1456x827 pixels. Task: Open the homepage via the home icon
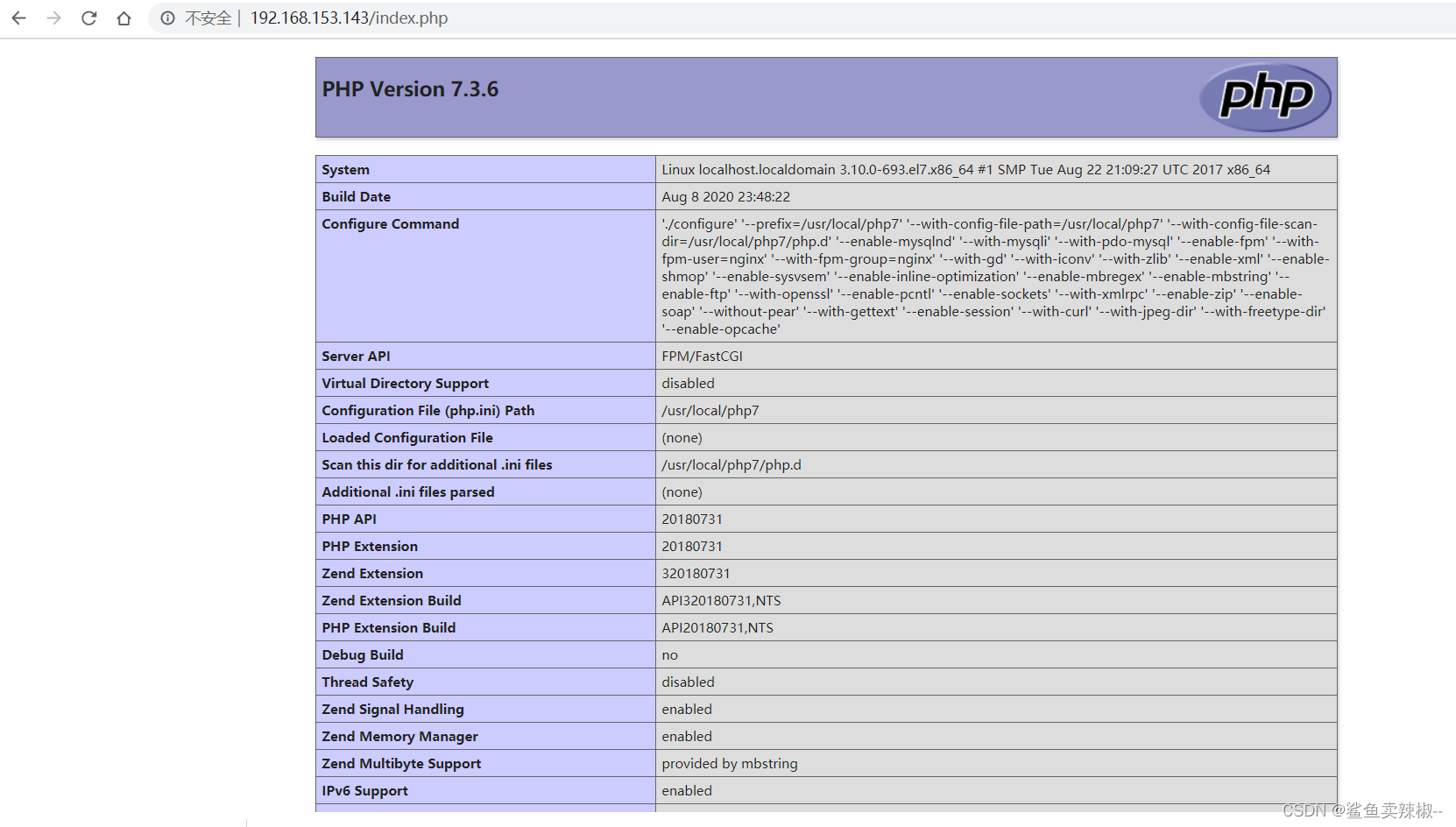124,18
